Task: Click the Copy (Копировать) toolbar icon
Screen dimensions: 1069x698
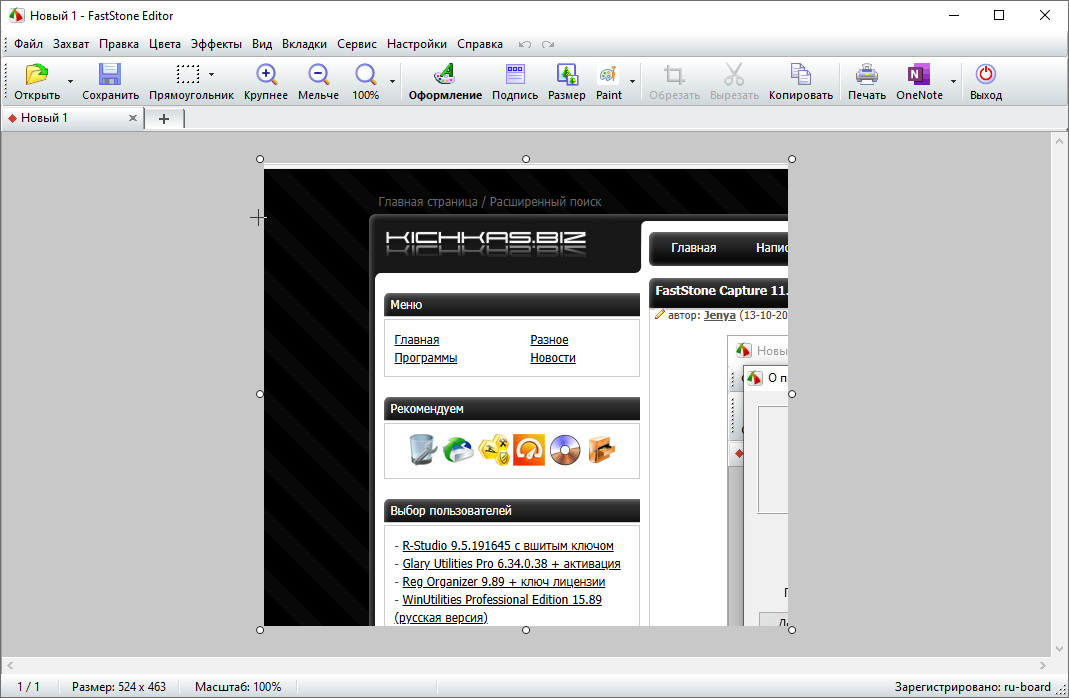Action: [x=800, y=76]
